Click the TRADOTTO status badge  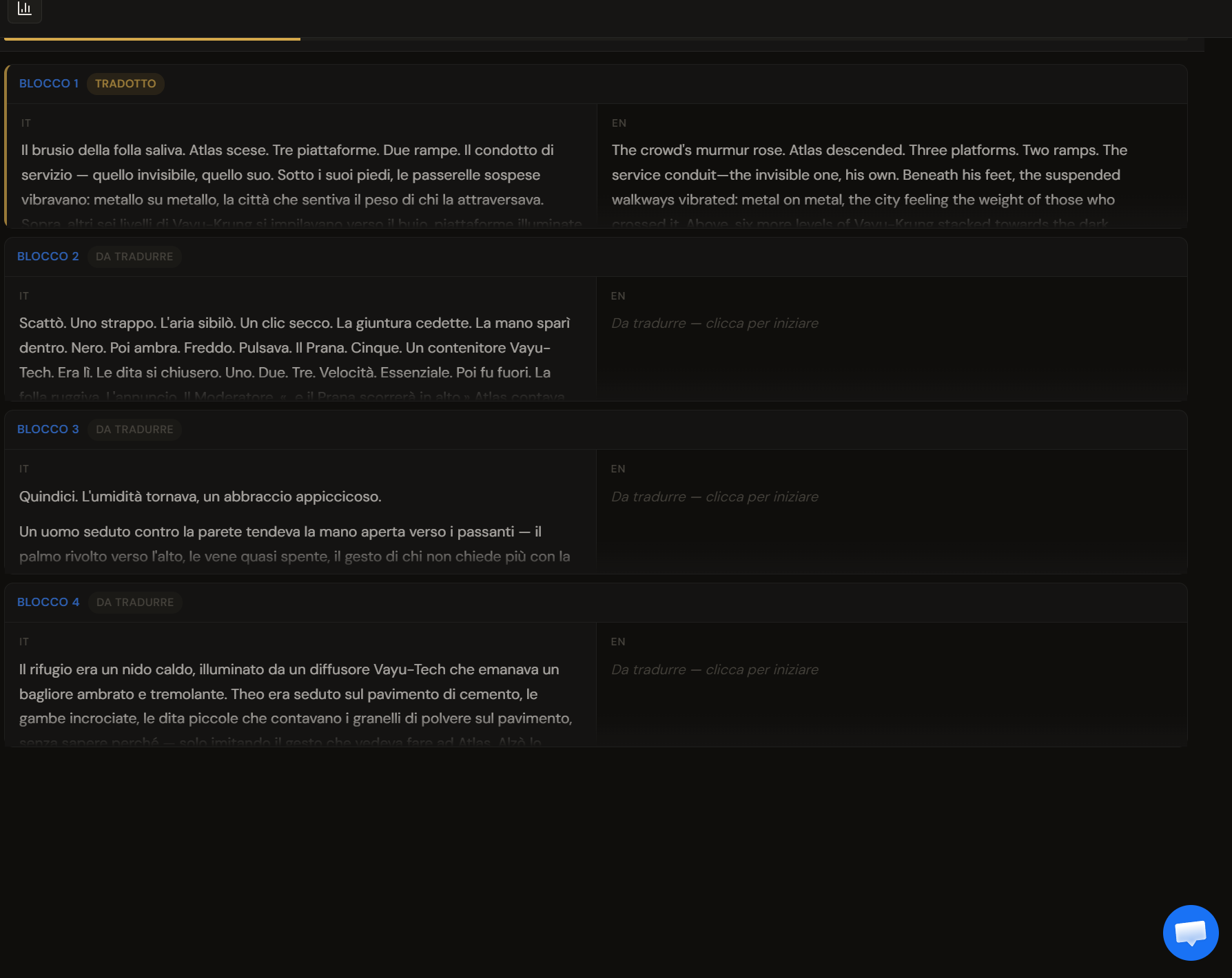[125, 84]
